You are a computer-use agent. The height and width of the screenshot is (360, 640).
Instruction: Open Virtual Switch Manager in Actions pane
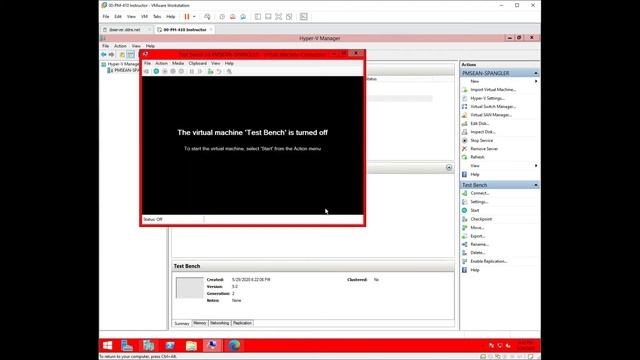pyautogui.click(x=493, y=107)
